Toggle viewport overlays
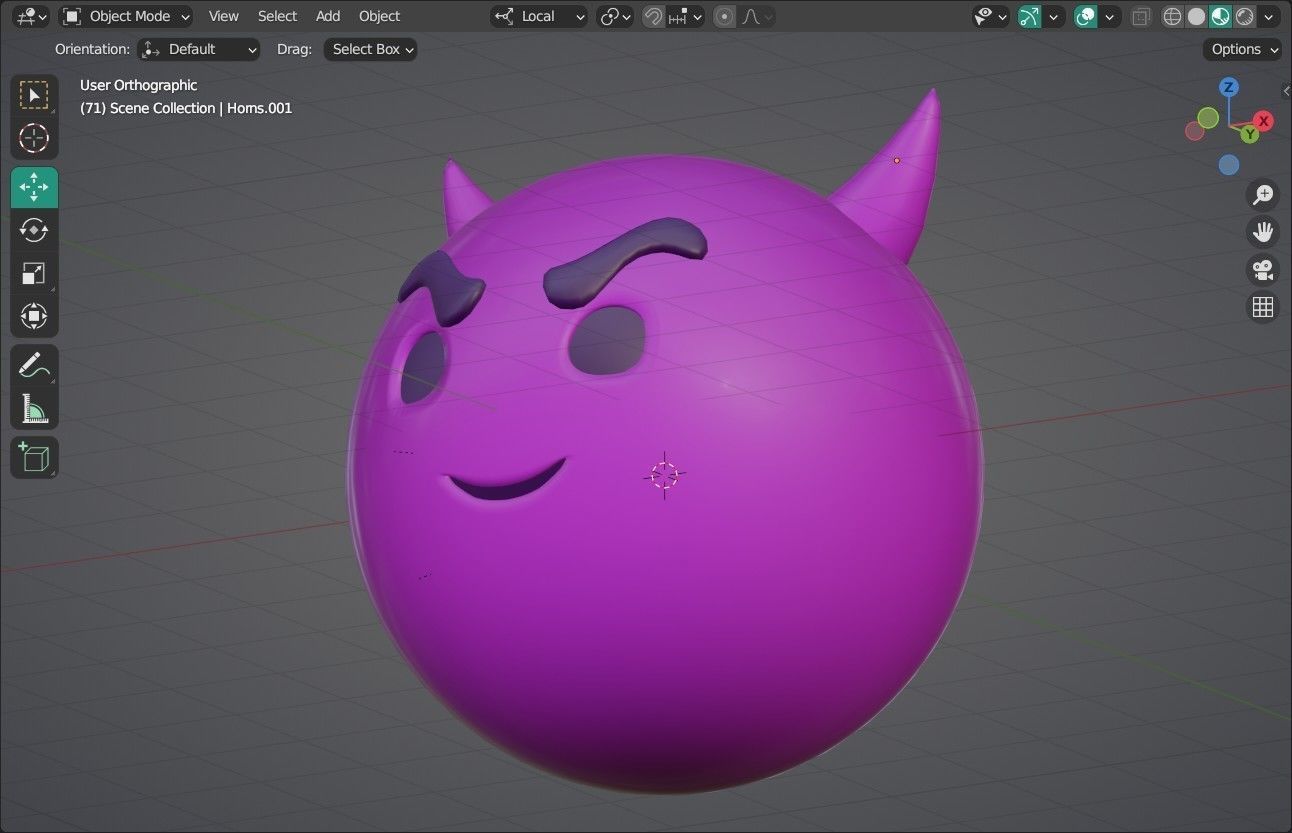This screenshot has width=1292, height=833. click(x=1086, y=16)
